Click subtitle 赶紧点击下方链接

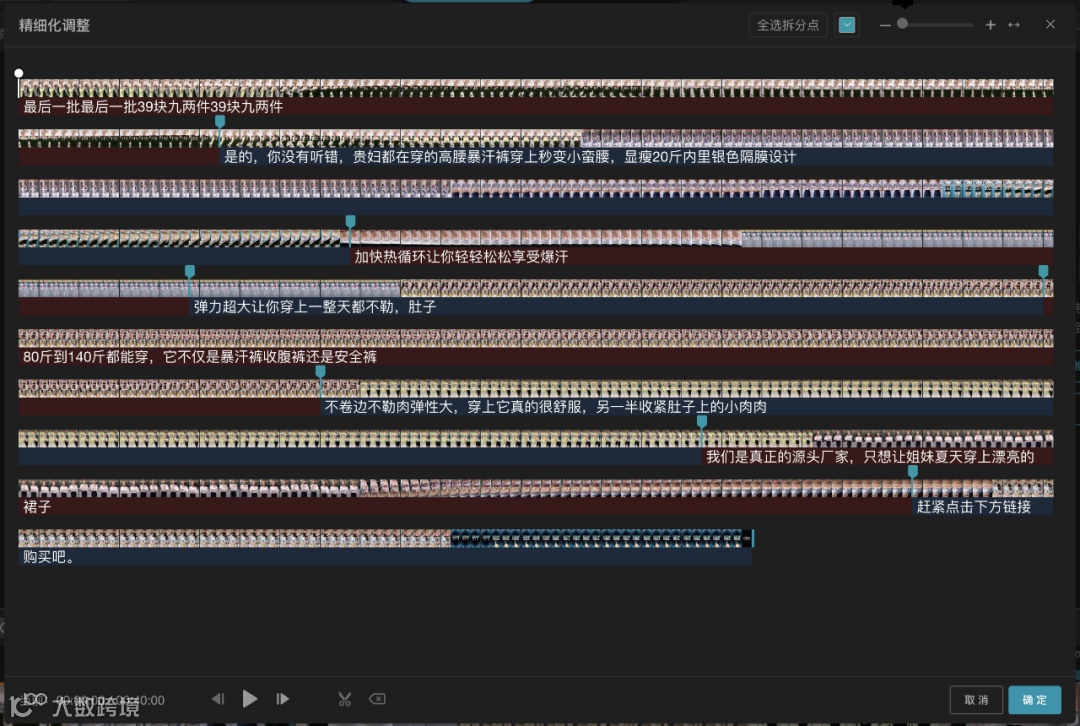(973, 507)
